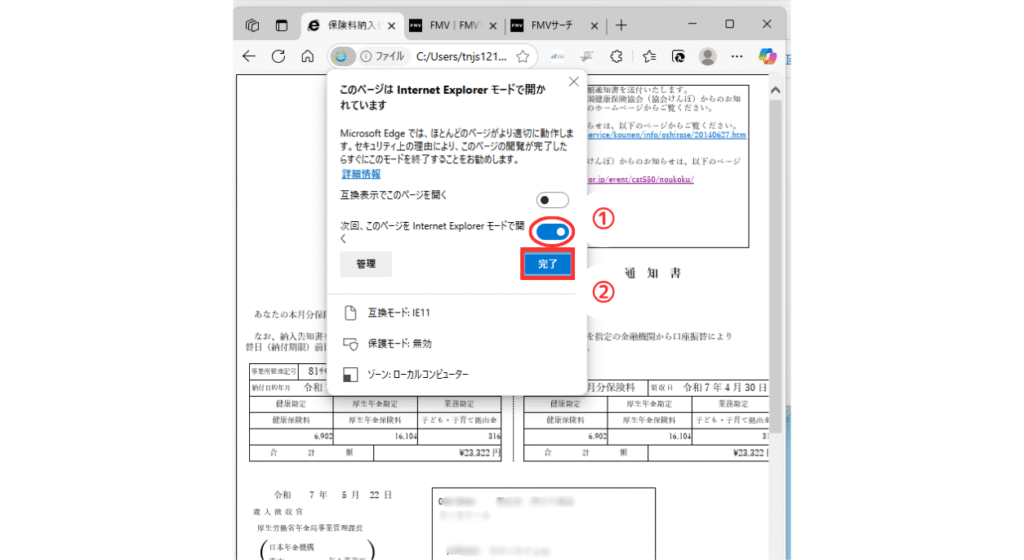Click the 健康保険料 cell in right table
This screenshot has width=1024, height=560.
tap(566, 420)
